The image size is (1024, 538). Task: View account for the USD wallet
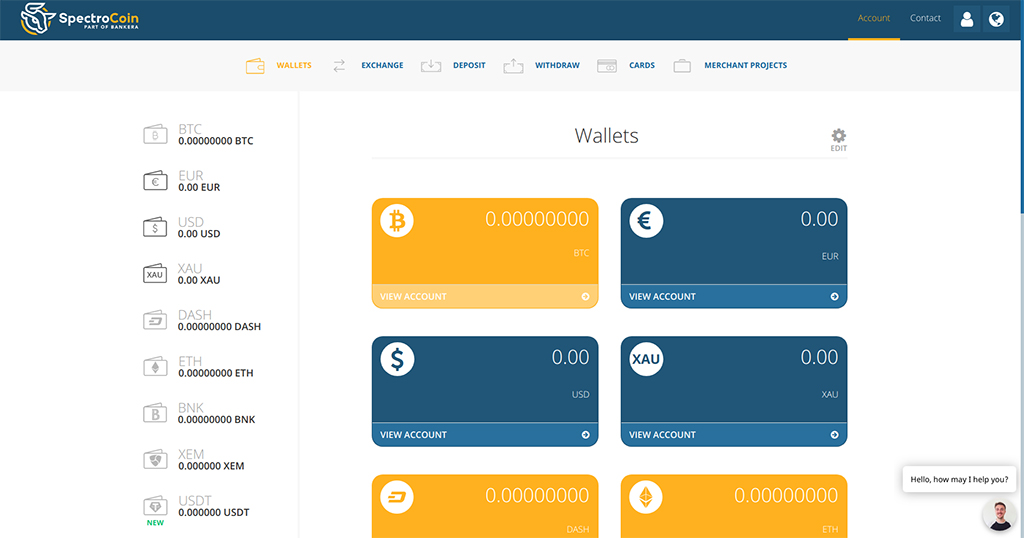(x=485, y=435)
